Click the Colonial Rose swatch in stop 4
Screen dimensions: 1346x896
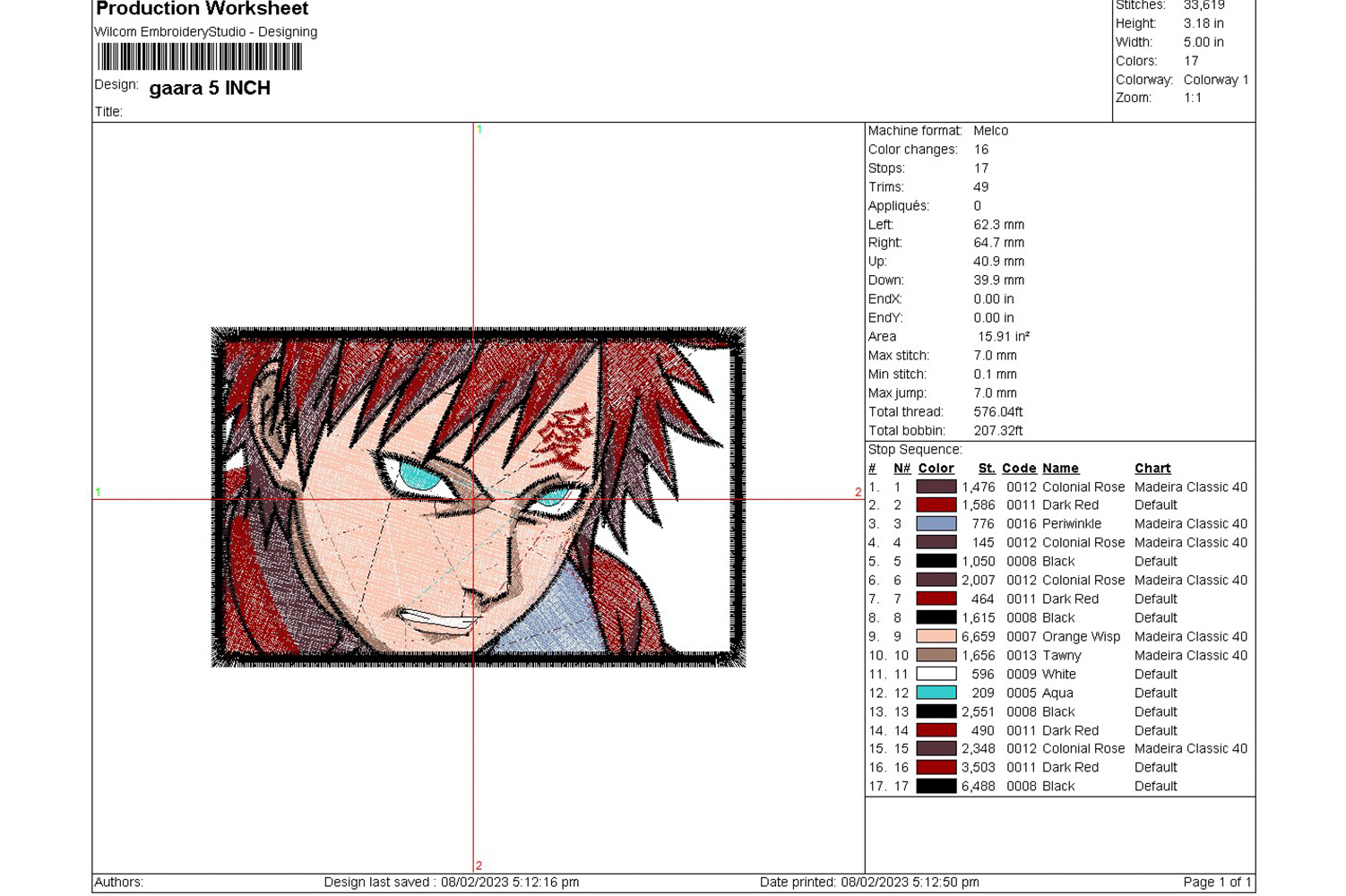point(936,543)
